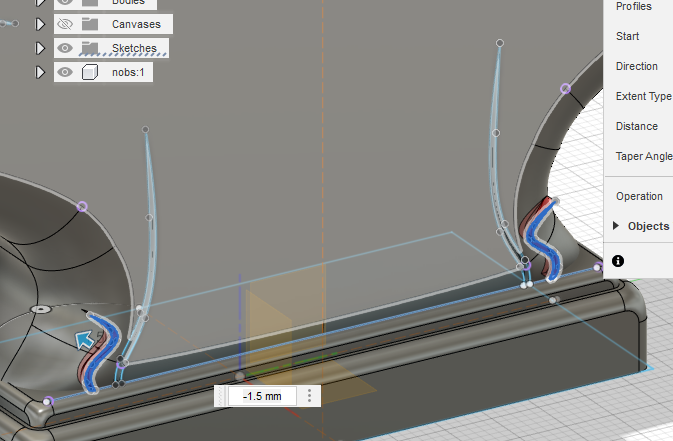Viewport: 673px width, 441px height.
Task: Hide the Sketches folder
Action: (65, 48)
